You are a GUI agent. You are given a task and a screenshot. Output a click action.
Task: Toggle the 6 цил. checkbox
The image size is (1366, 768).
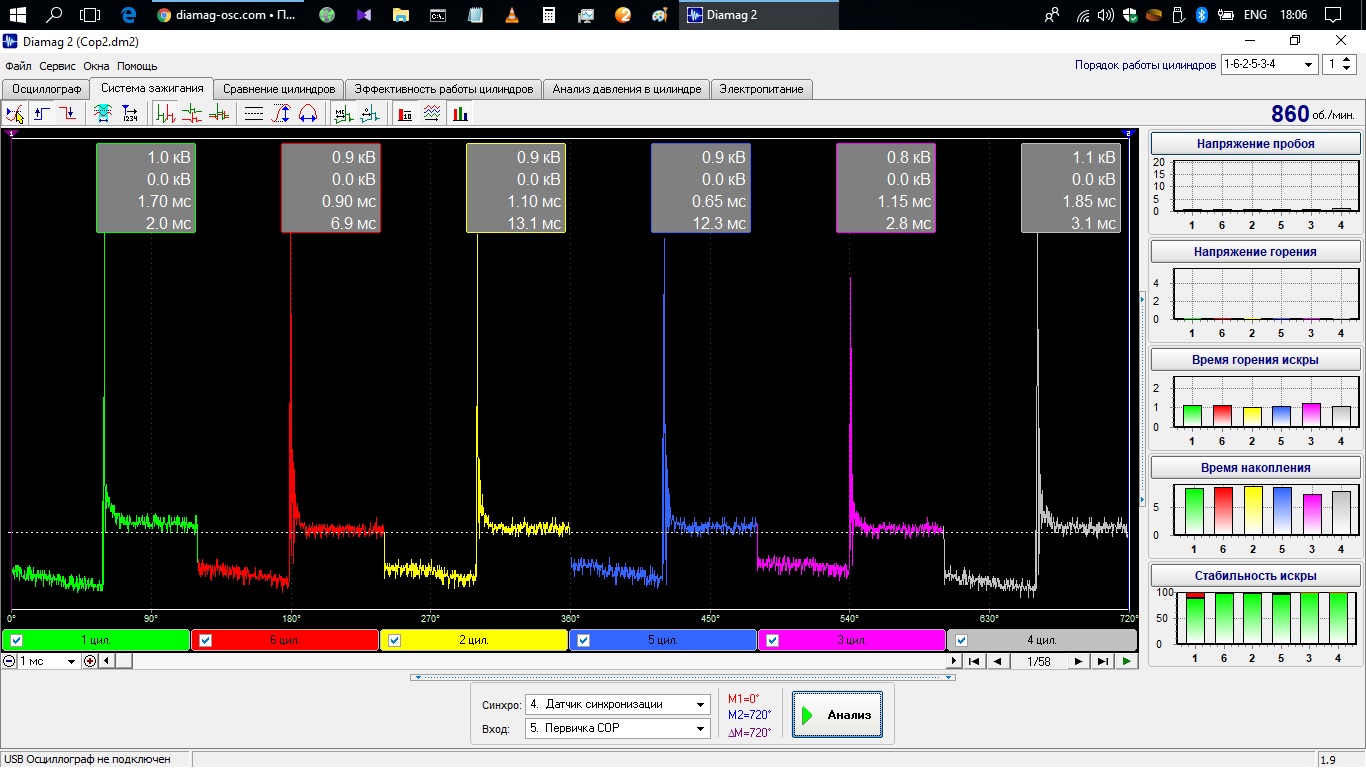[x=205, y=641]
